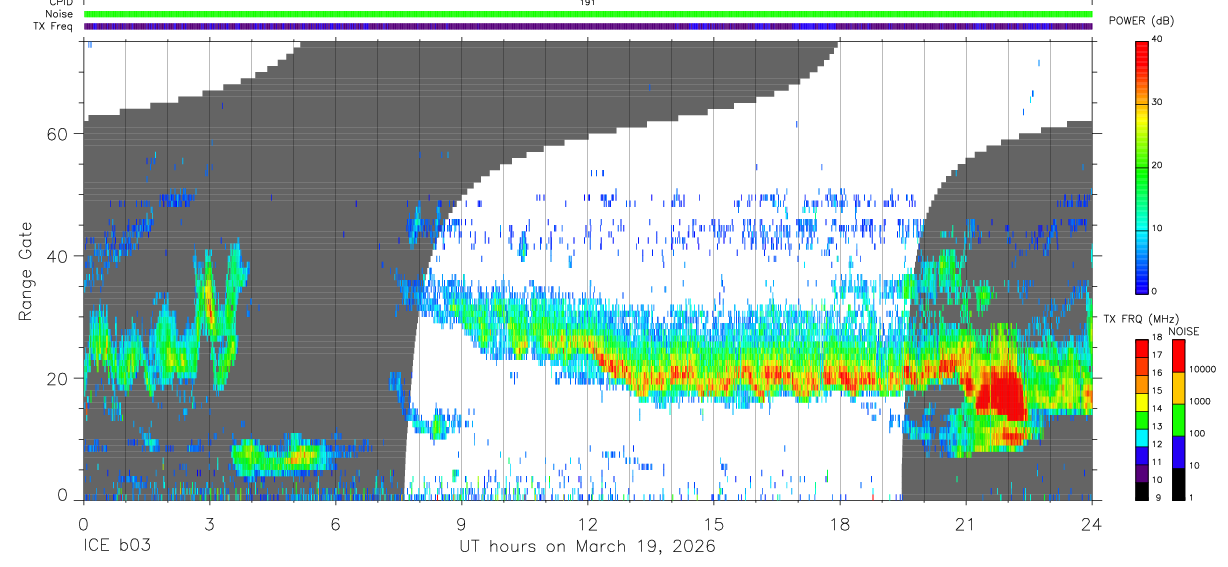Click 'UT hours on March 19, 2026' title

click(x=587, y=547)
